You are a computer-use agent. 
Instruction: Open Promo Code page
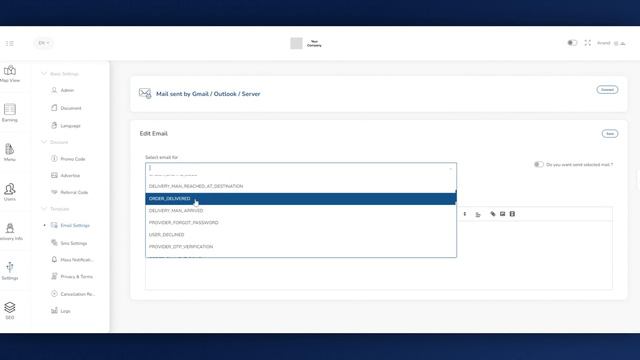(68, 159)
